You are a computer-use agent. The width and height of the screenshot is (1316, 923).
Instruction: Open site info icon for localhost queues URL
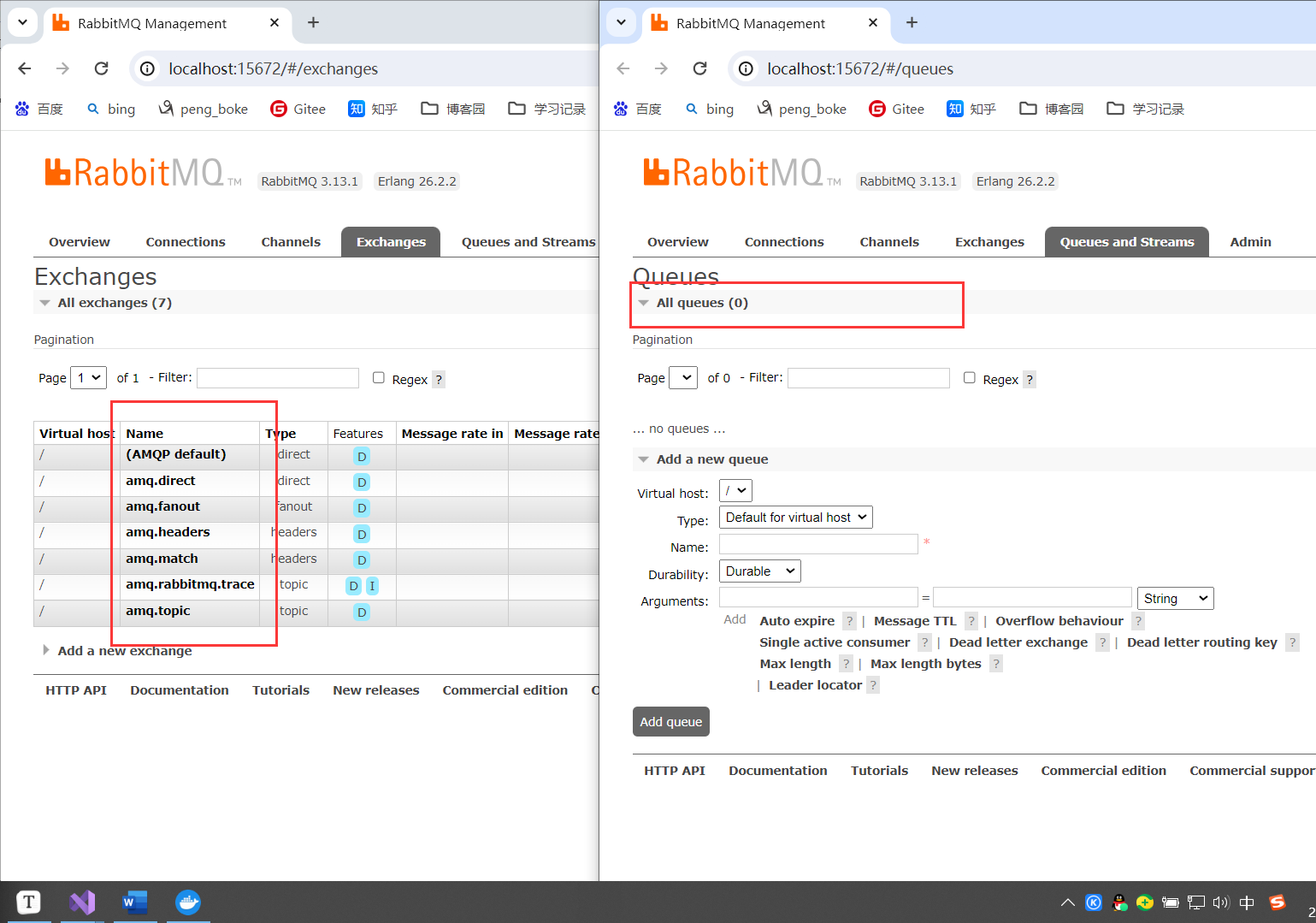pos(747,68)
